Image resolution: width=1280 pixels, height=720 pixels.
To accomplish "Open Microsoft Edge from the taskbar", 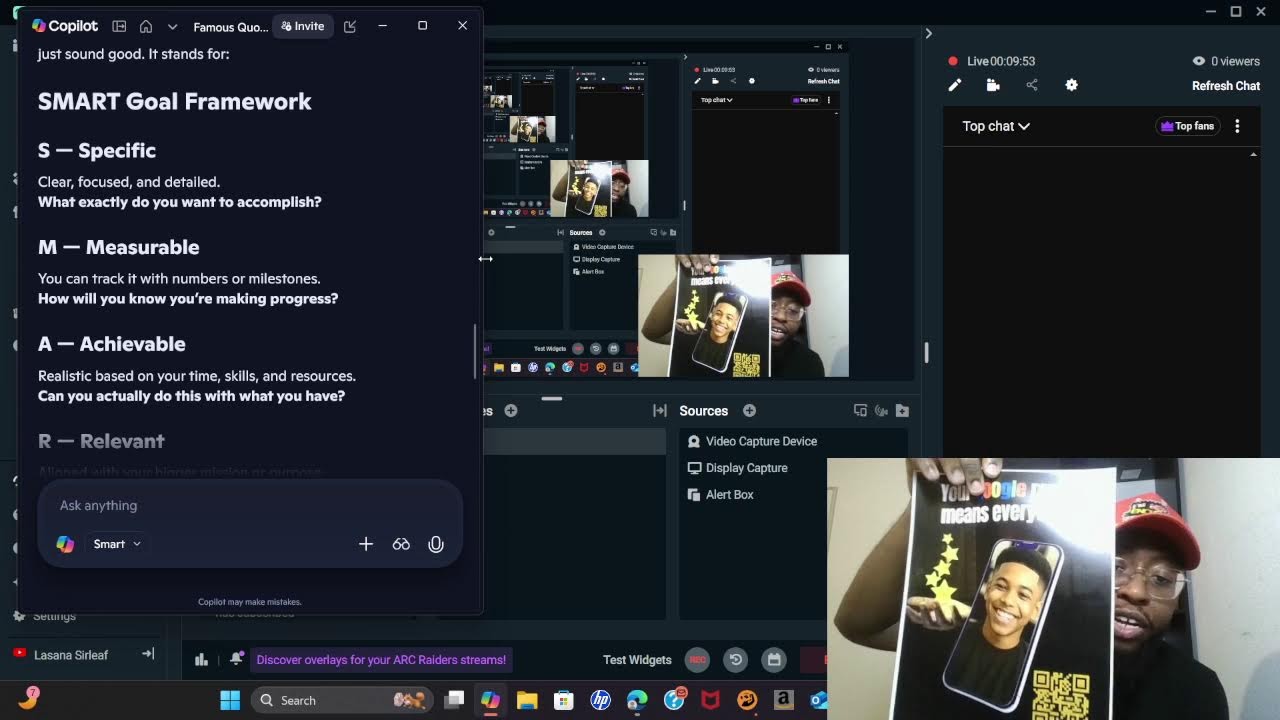I will pyautogui.click(x=637, y=700).
